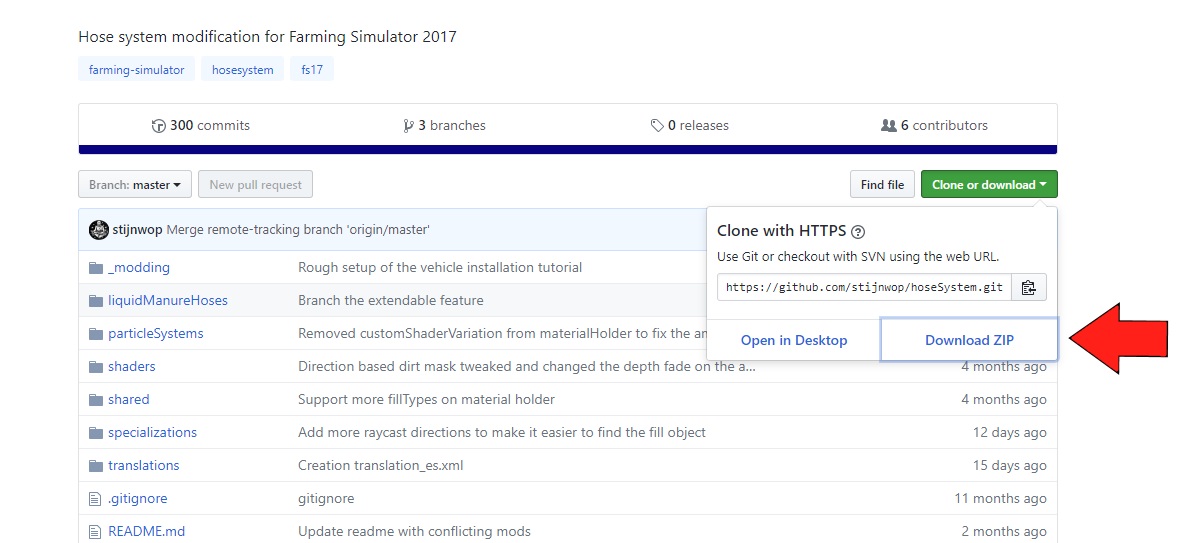1190x543 pixels.
Task: Click the README.md file icon
Action: [96, 532]
